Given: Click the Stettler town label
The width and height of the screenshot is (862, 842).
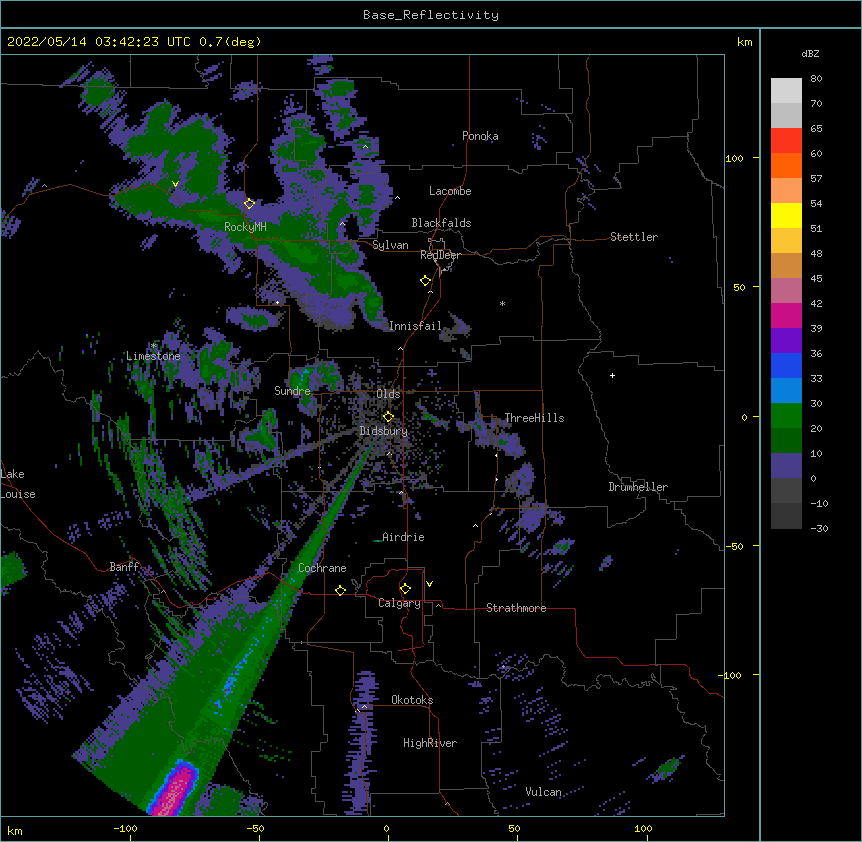Looking at the screenshot, I should tap(634, 237).
